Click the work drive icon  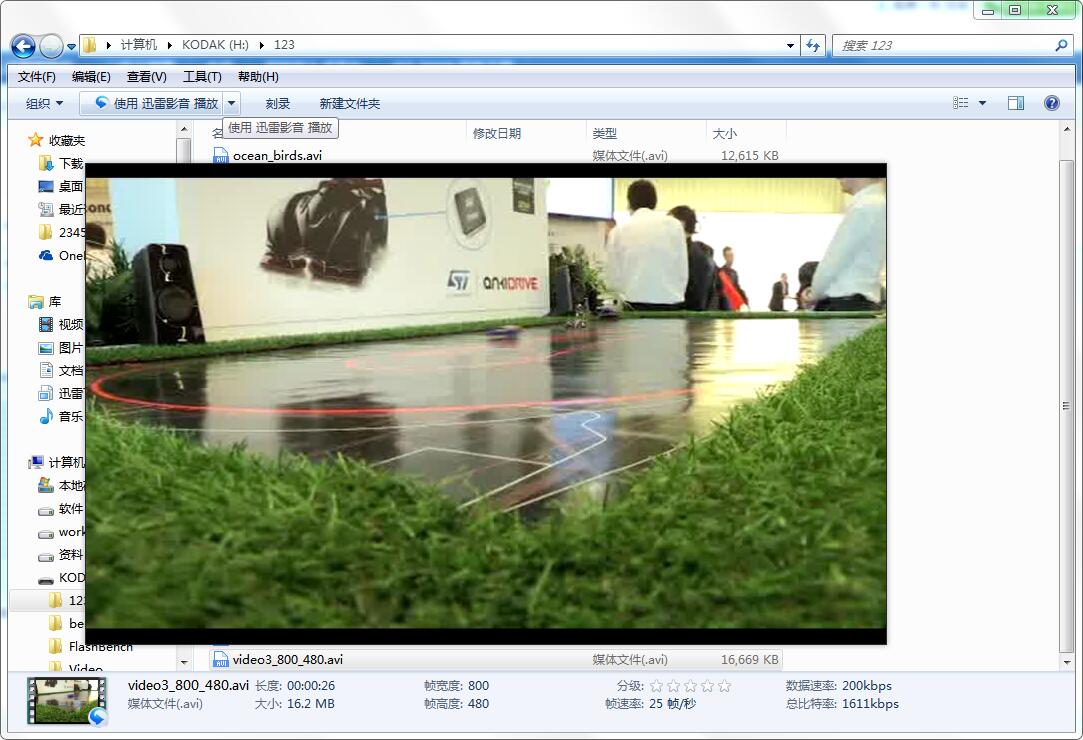click(x=46, y=533)
